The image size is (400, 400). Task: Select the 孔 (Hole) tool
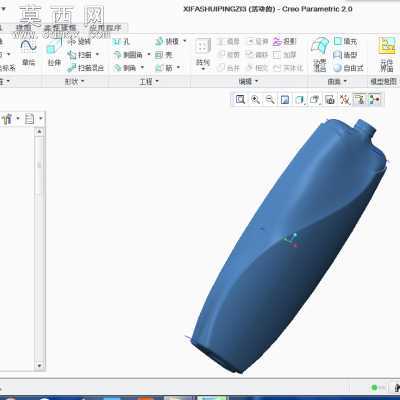click(121, 41)
